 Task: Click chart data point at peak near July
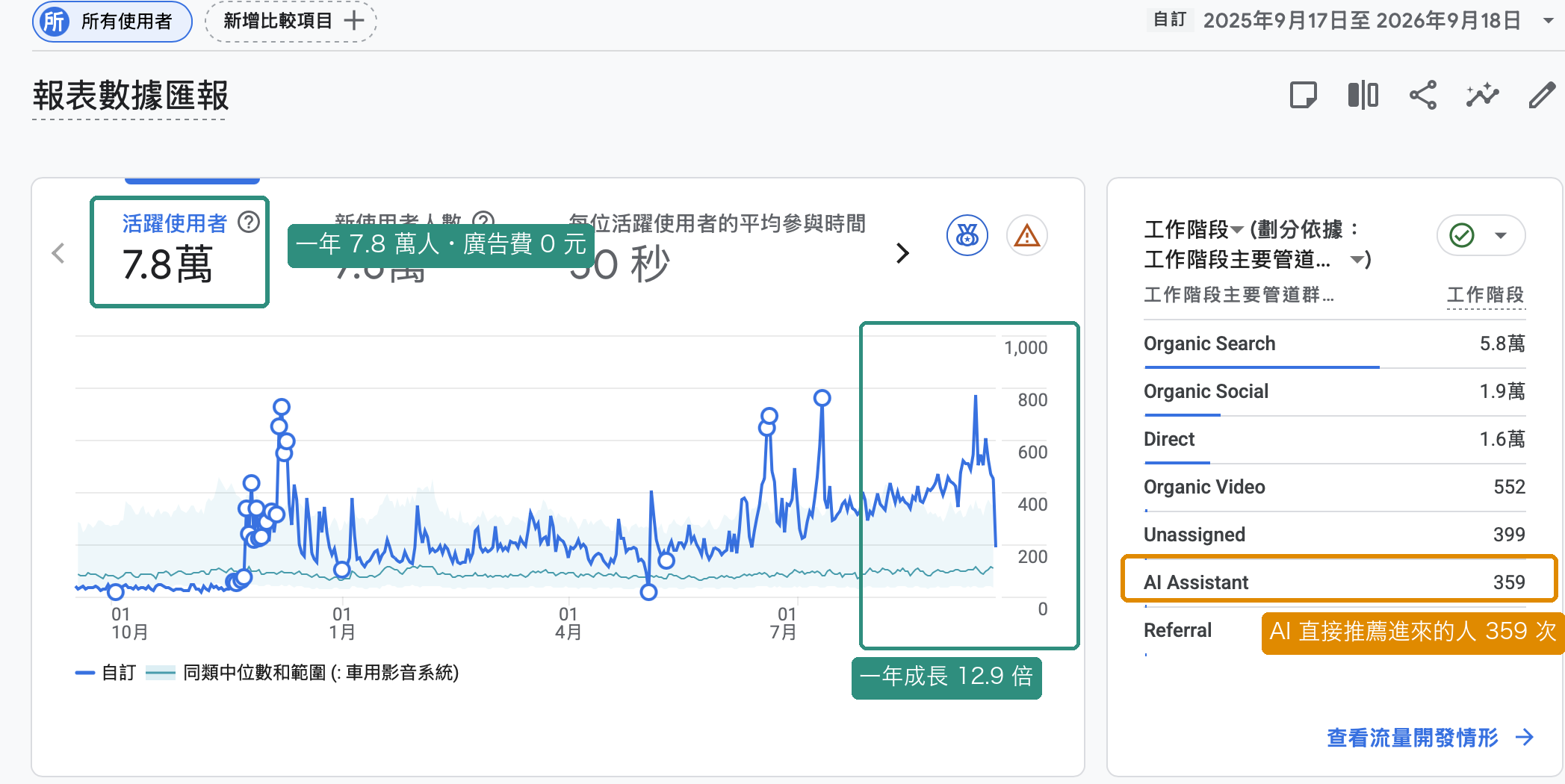(x=822, y=398)
